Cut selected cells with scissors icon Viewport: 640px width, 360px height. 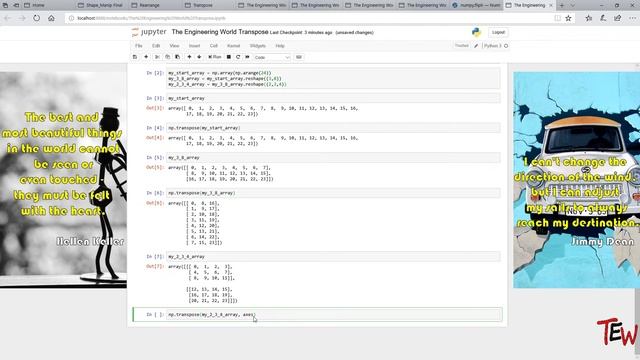coord(157,57)
